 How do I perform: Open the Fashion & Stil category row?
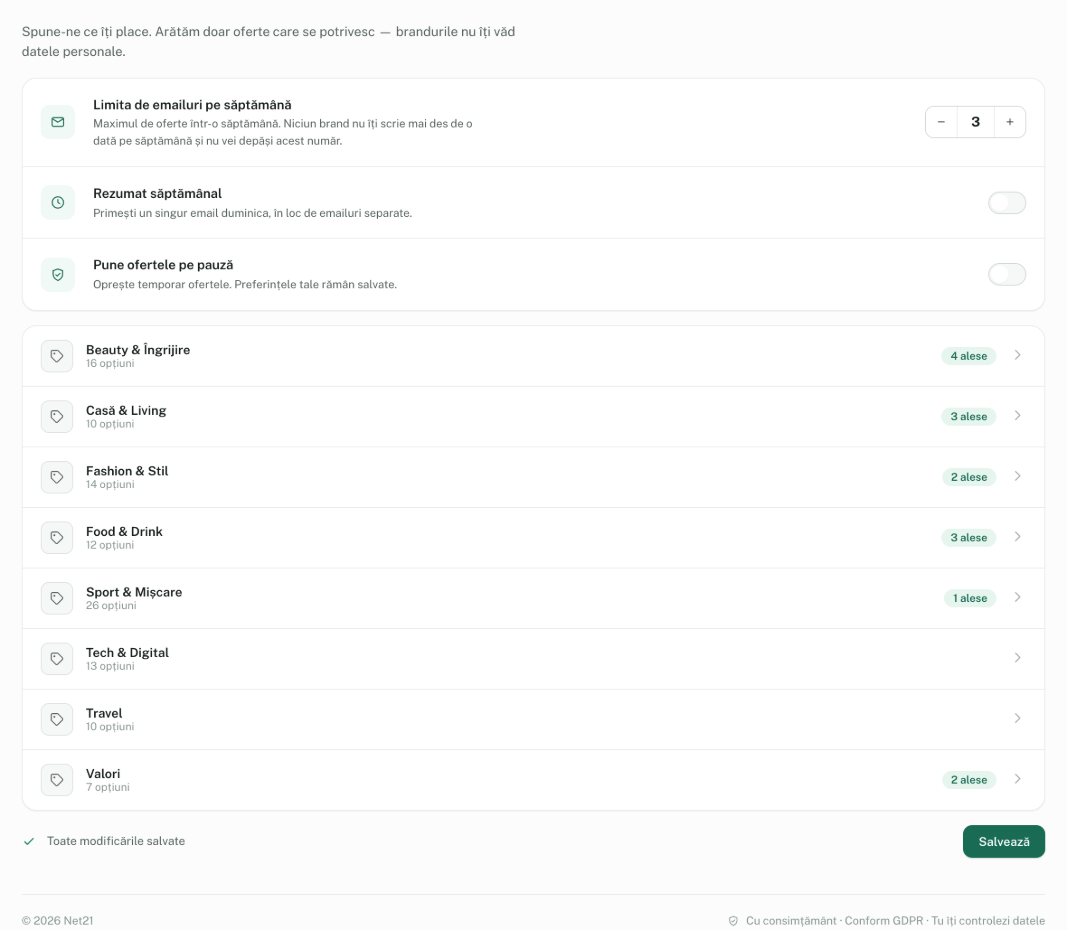click(x=534, y=477)
